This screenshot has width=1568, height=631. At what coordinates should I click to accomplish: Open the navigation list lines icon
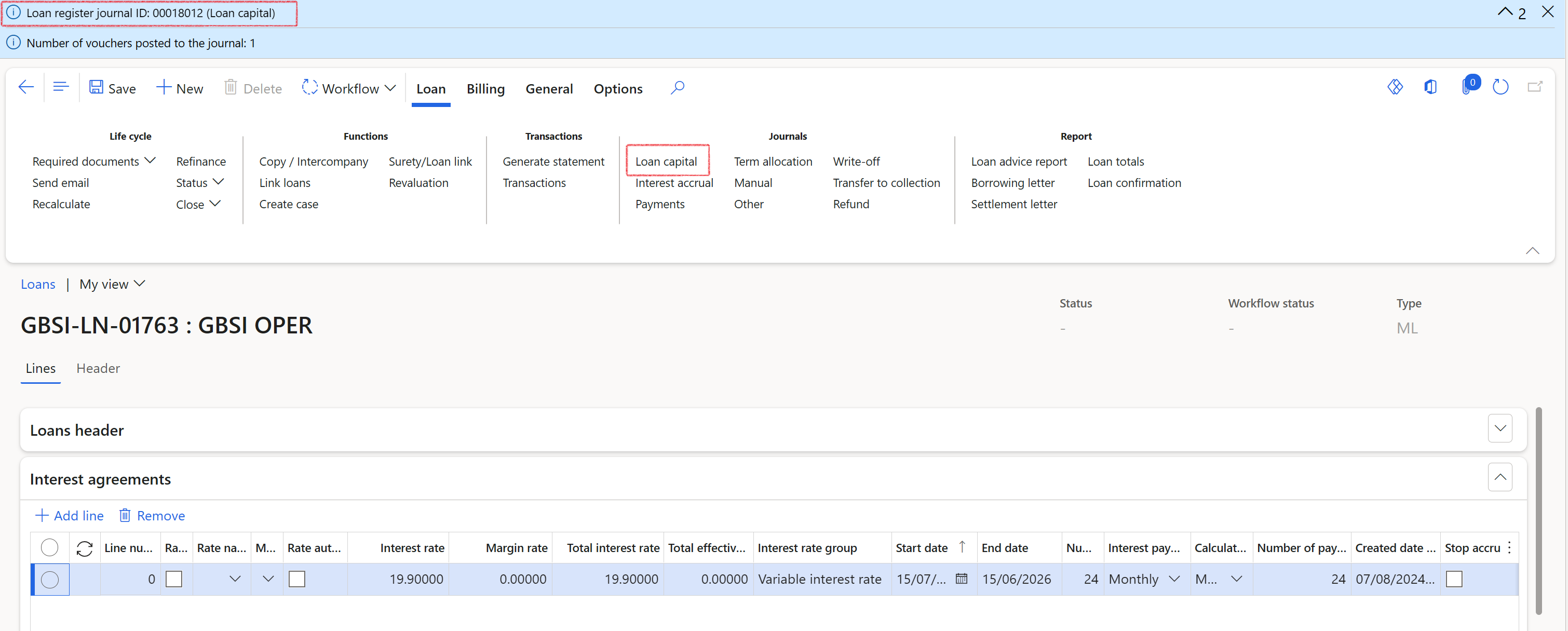click(x=60, y=87)
